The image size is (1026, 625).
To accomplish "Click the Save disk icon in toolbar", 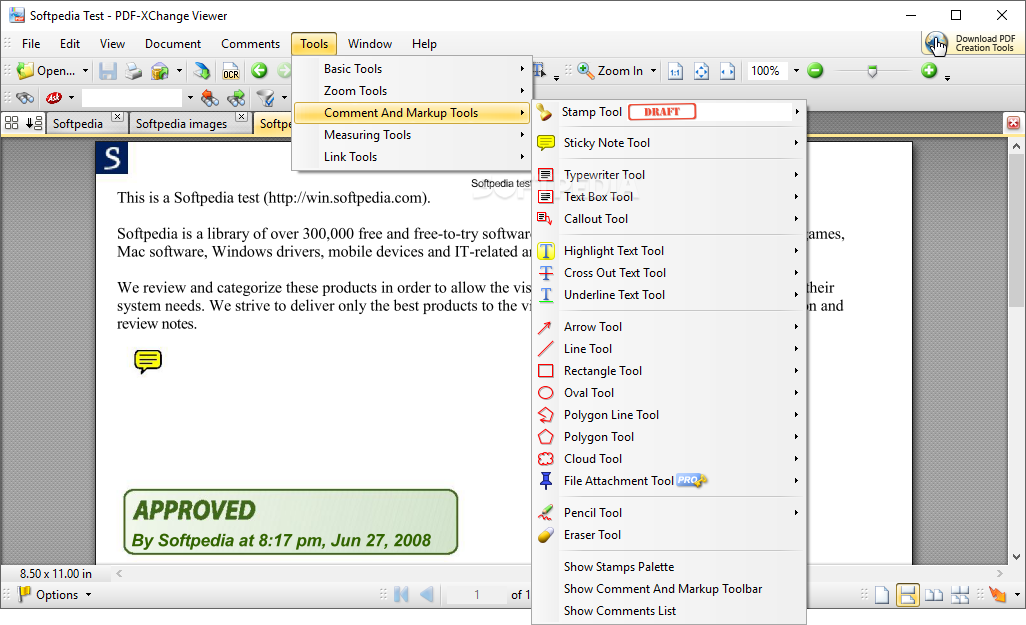I will (108, 71).
